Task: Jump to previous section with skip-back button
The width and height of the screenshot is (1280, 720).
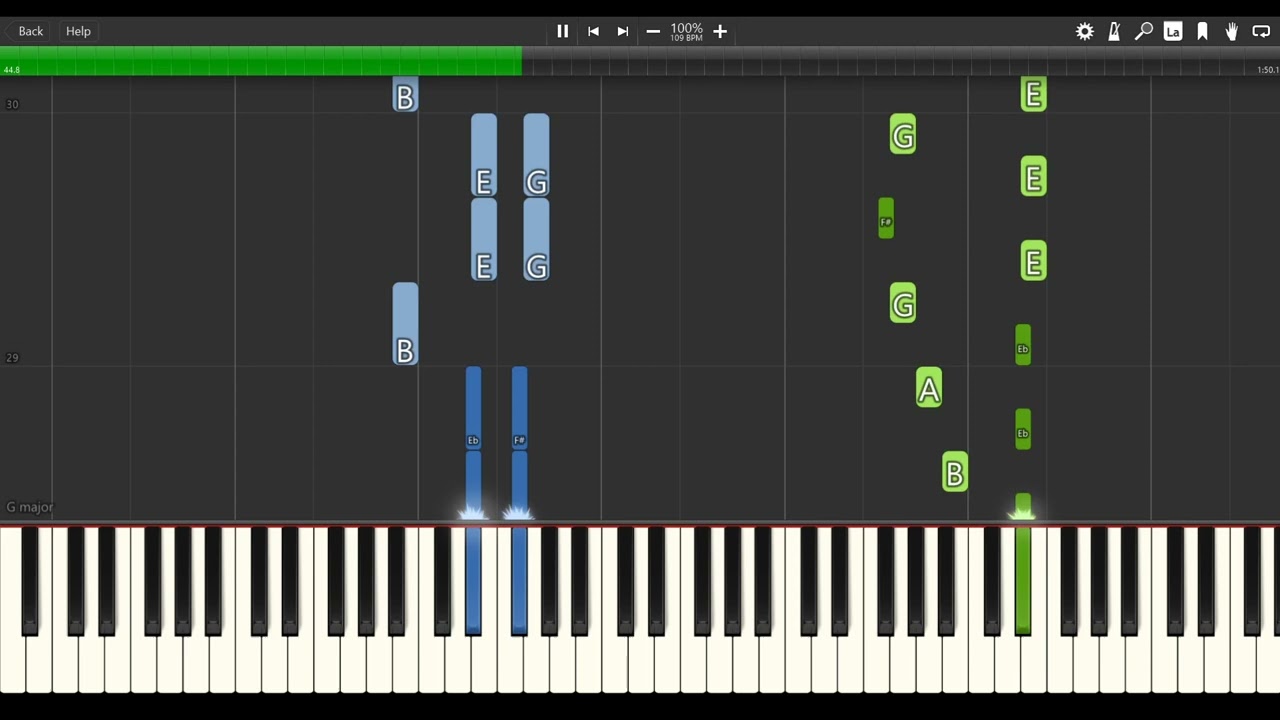Action: (593, 31)
